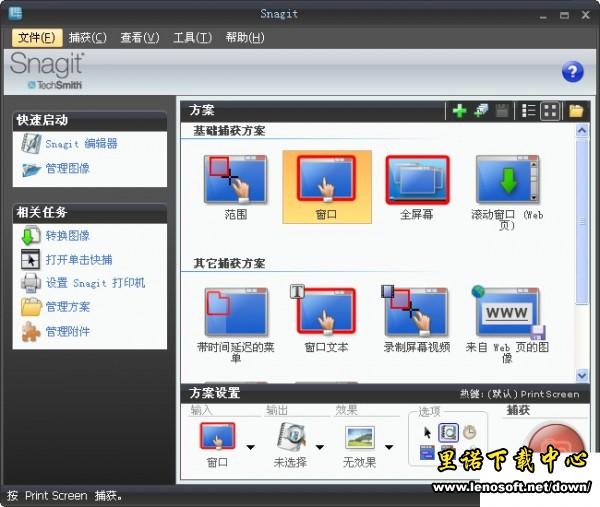The width and height of the screenshot is (600, 507).
Task: Click the Snagit app icon in title bar
Action: click(15, 14)
